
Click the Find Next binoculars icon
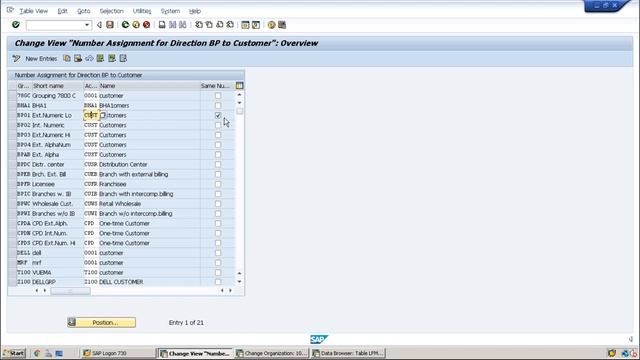pos(182,25)
